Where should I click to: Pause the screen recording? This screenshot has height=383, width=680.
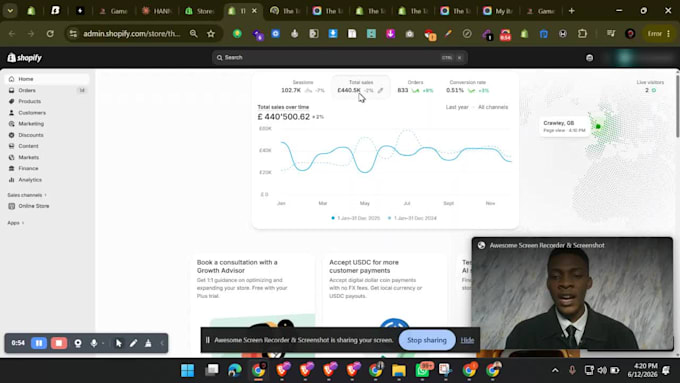pyautogui.click(x=39, y=343)
